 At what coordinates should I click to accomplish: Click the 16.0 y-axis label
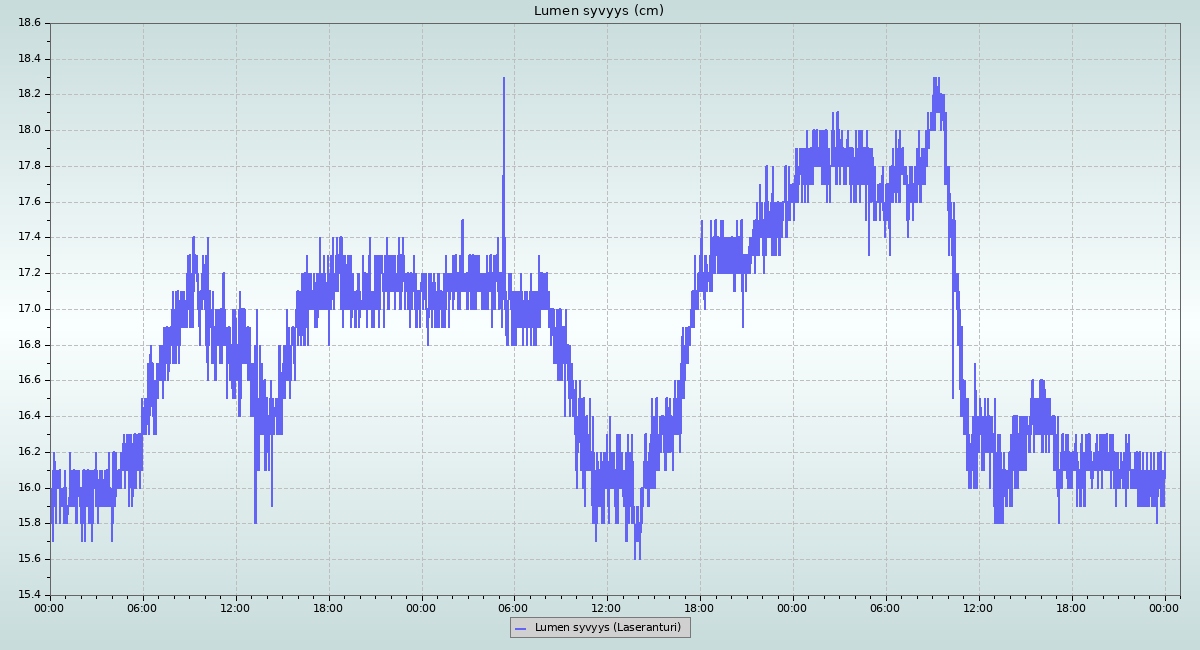tap(28, 488)
